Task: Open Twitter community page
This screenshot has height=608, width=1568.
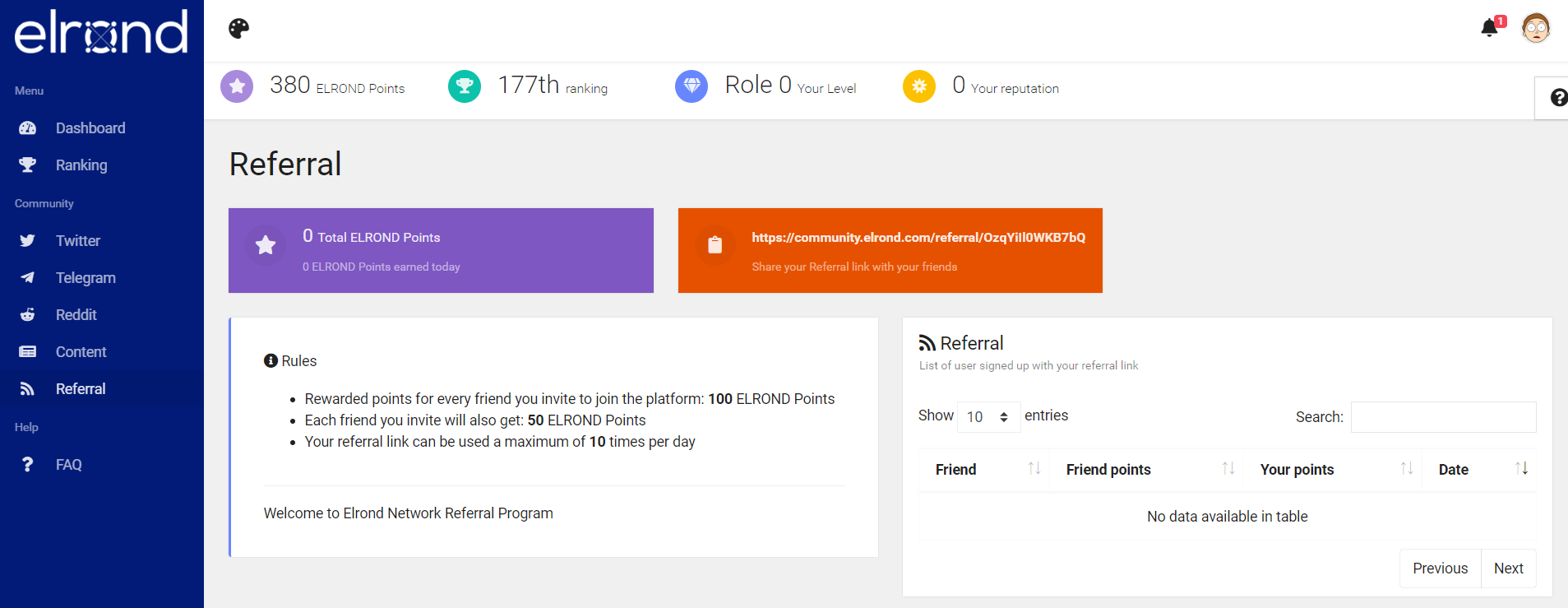Action: click(x=102, y=241)
